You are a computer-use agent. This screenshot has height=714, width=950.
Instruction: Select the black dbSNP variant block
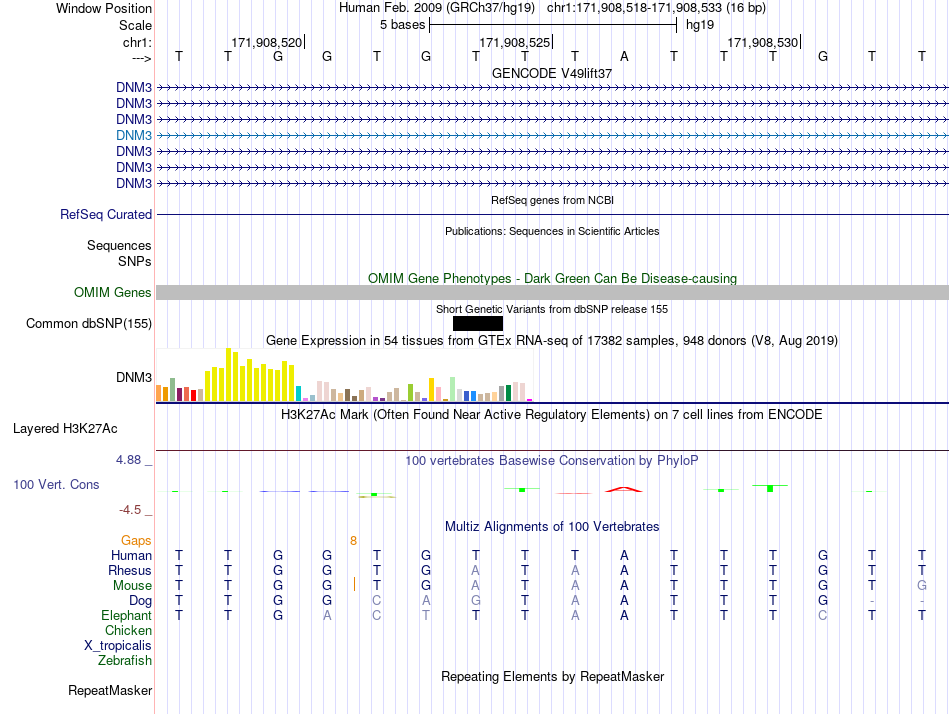pos(477,324)
